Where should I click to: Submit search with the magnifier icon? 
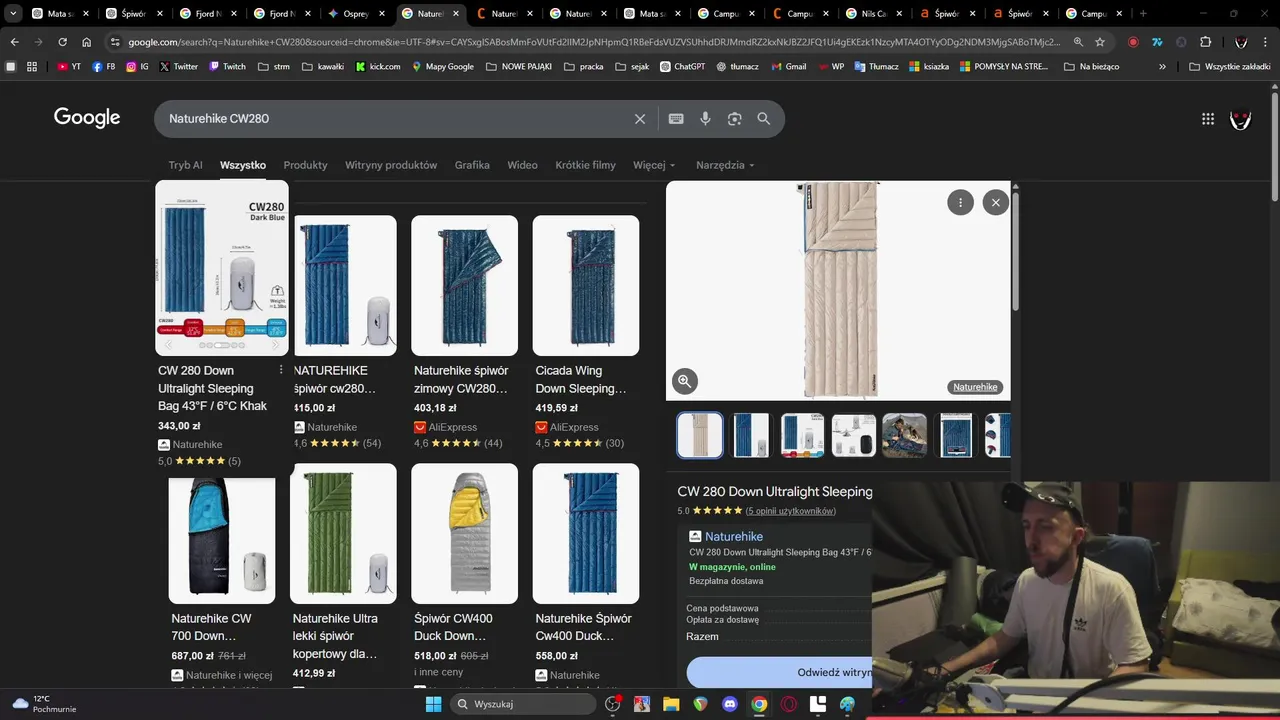764,119
